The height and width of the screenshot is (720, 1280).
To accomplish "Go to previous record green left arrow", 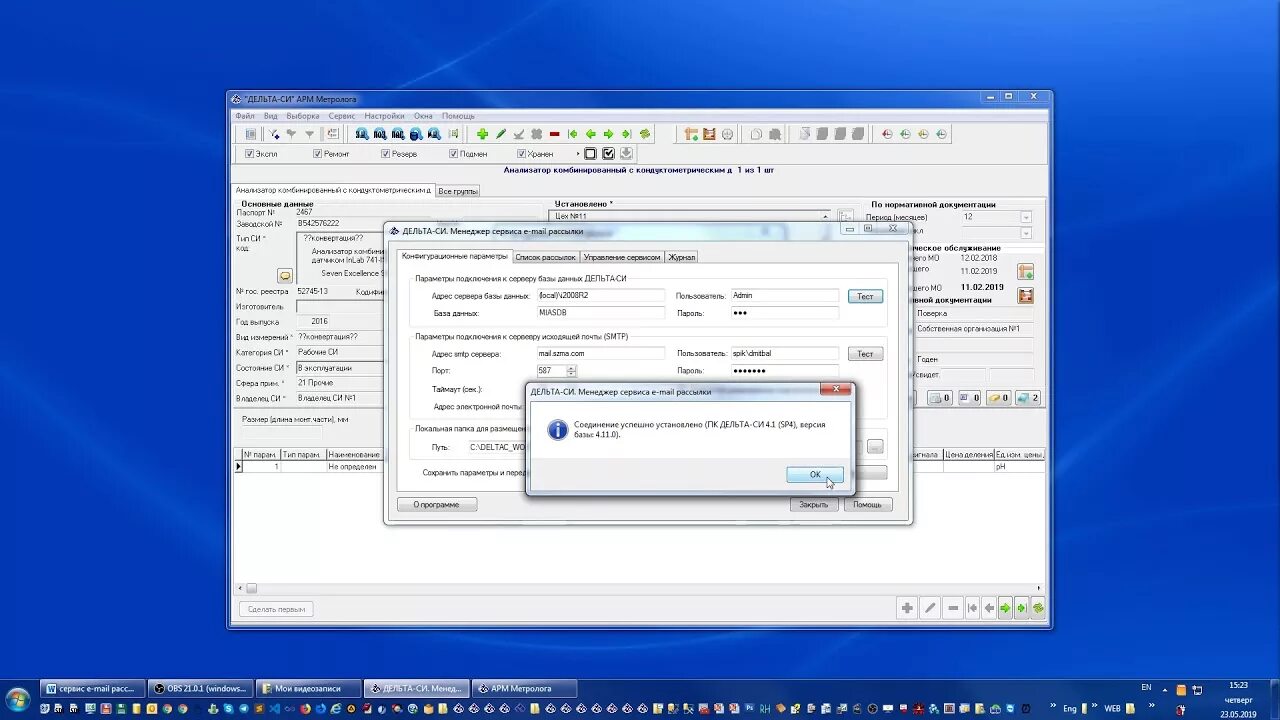I will [591, 134].
